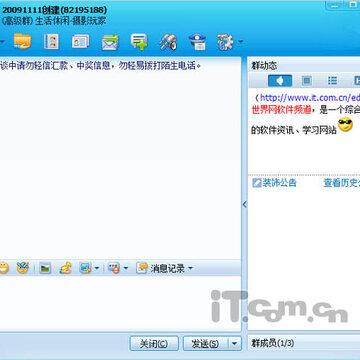Click the 装饰公告 edit icon
The height and width of the screenshot is (360, 360).
pos(256,183)
